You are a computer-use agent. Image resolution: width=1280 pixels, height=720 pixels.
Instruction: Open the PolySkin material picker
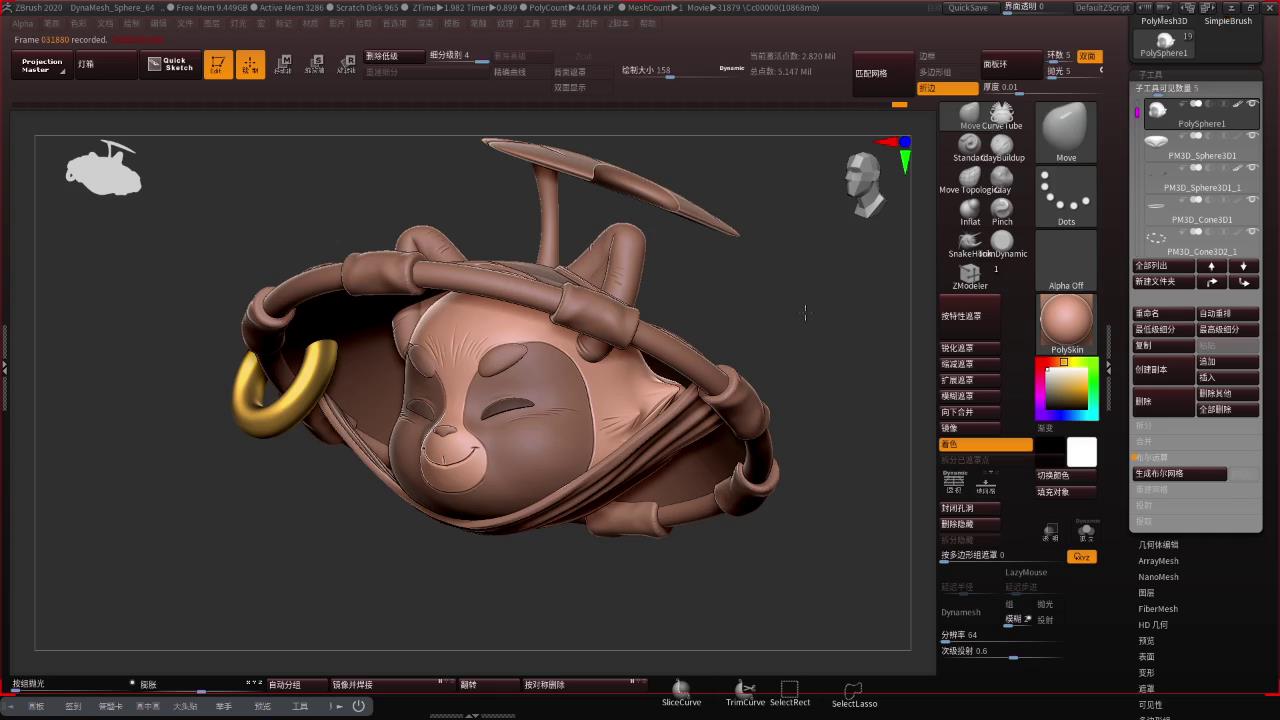1066,324
